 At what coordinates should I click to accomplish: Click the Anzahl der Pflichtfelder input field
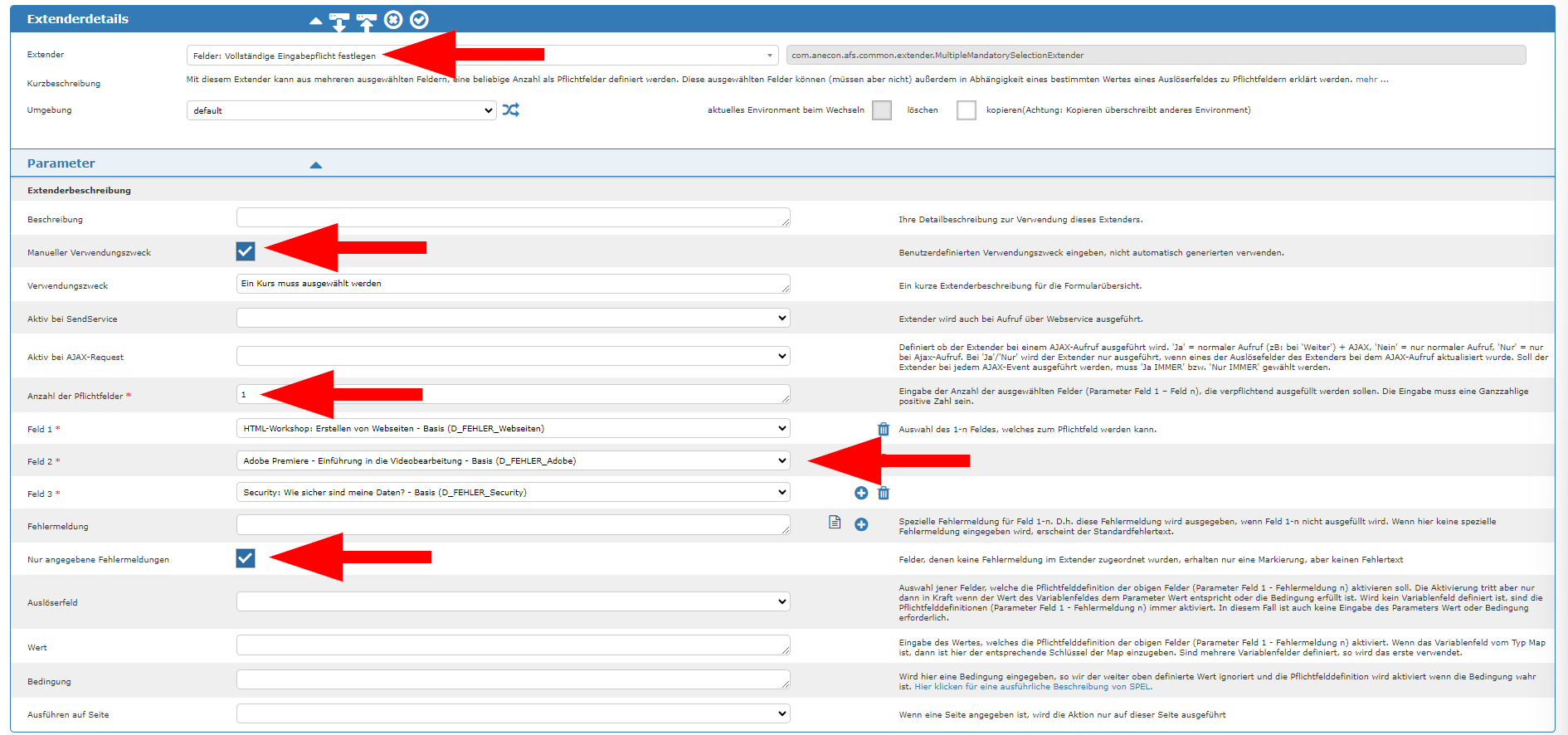513,395
